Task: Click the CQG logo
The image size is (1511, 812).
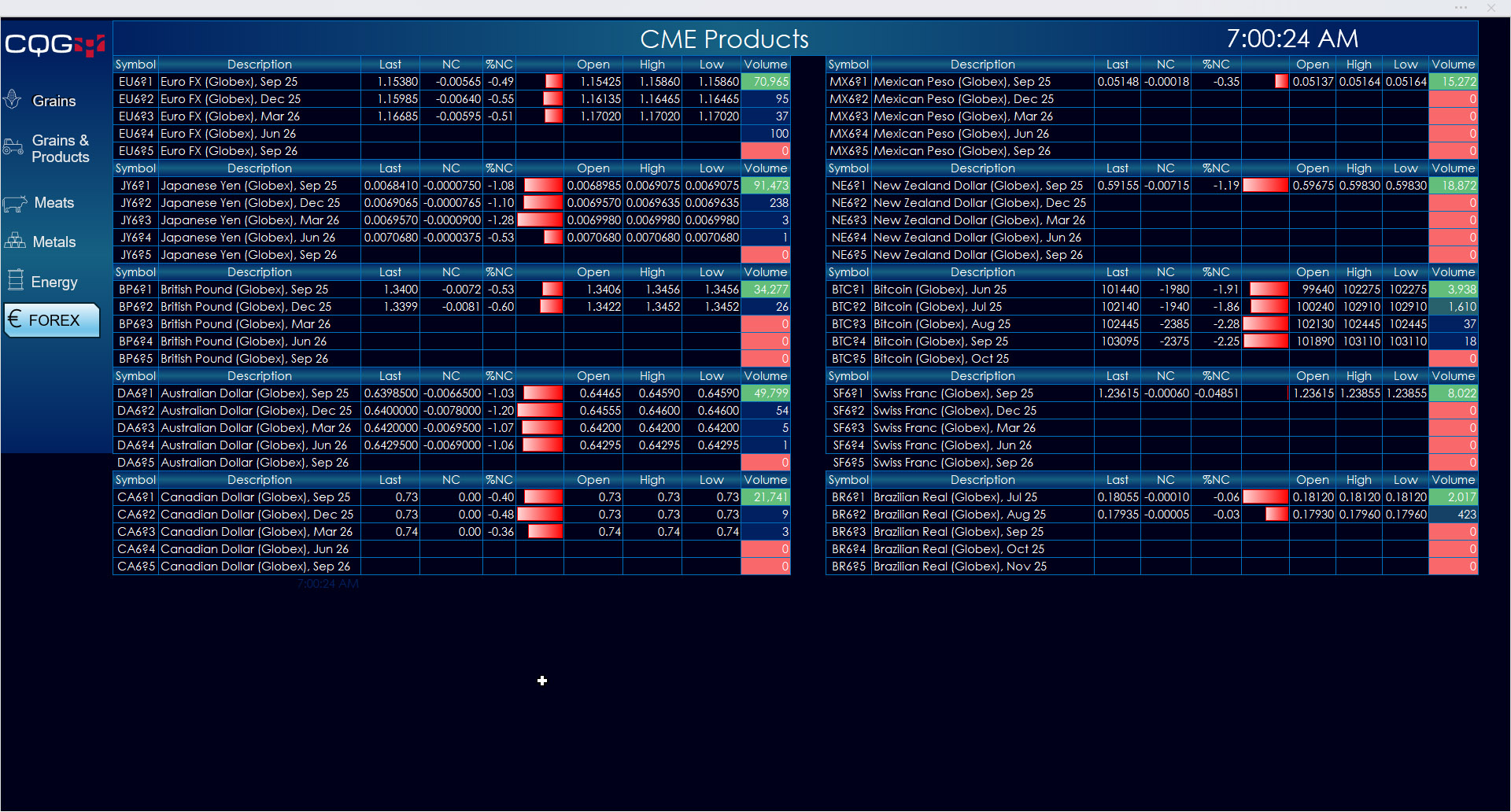Action: 55,45
